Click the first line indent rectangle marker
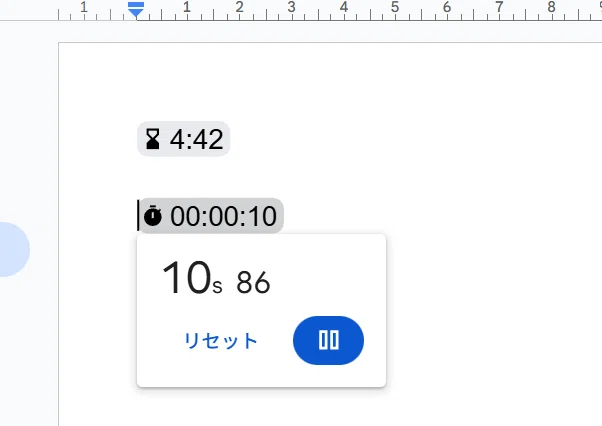This screenshot has width=602, height=426. point(136,5)
